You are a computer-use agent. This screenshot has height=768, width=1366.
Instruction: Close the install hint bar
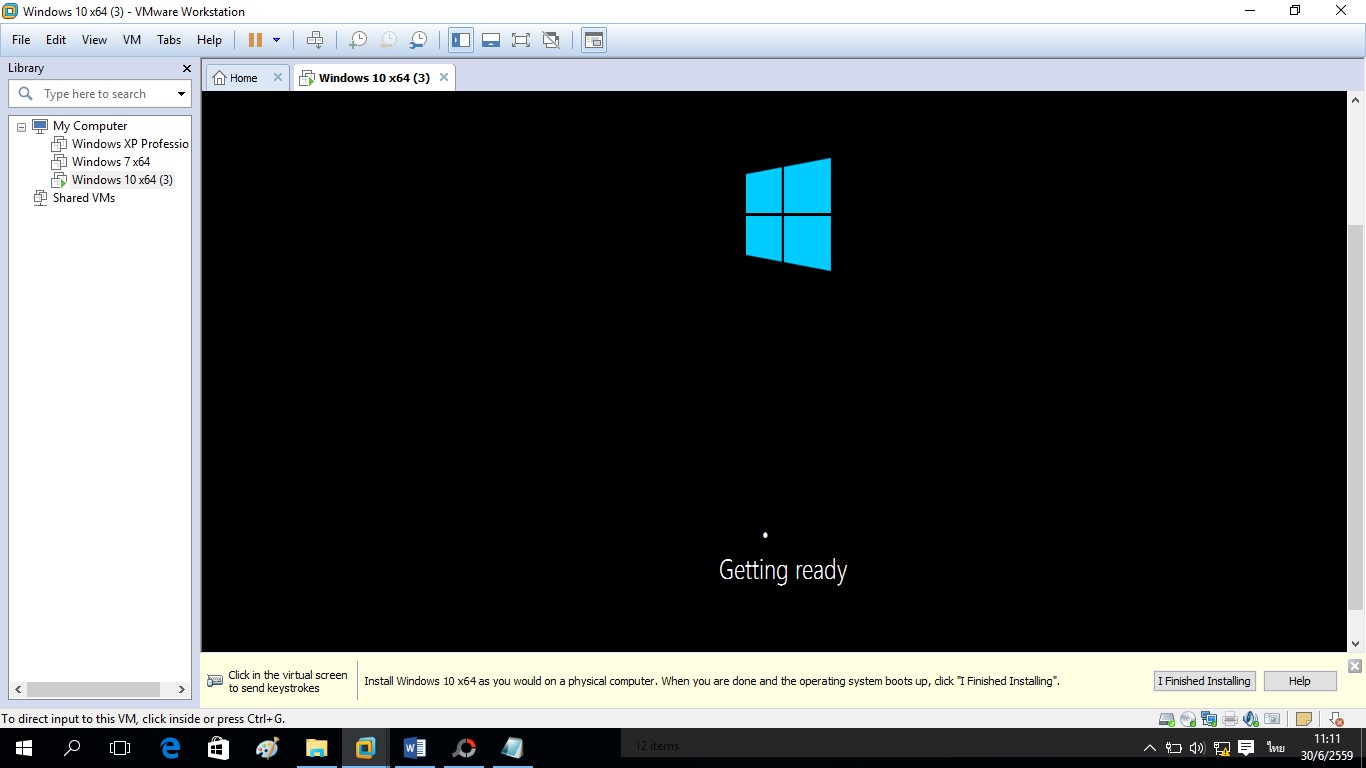pyautogui.click(x=1355, y=666)
